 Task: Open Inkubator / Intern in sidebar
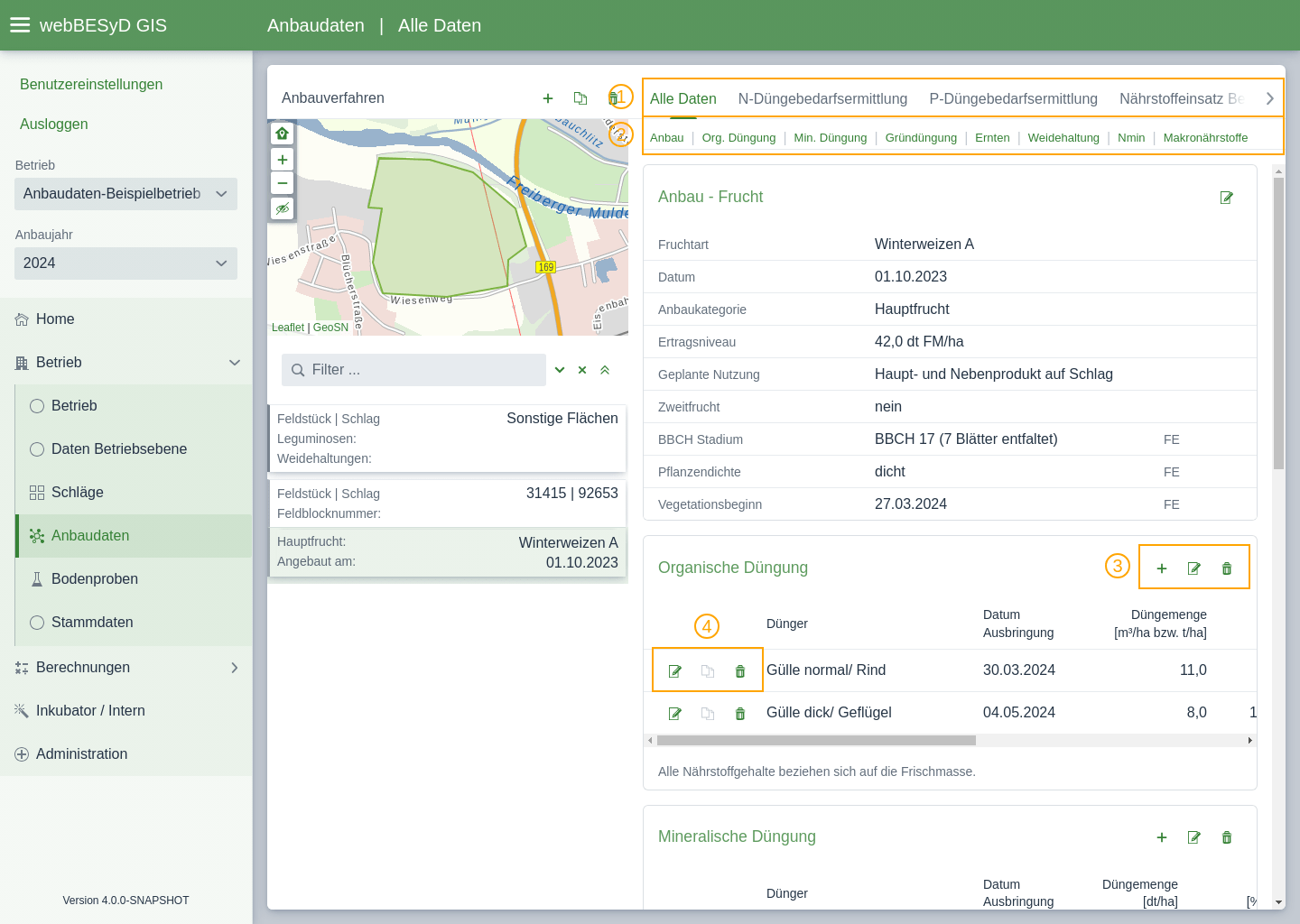click(125, 711)
